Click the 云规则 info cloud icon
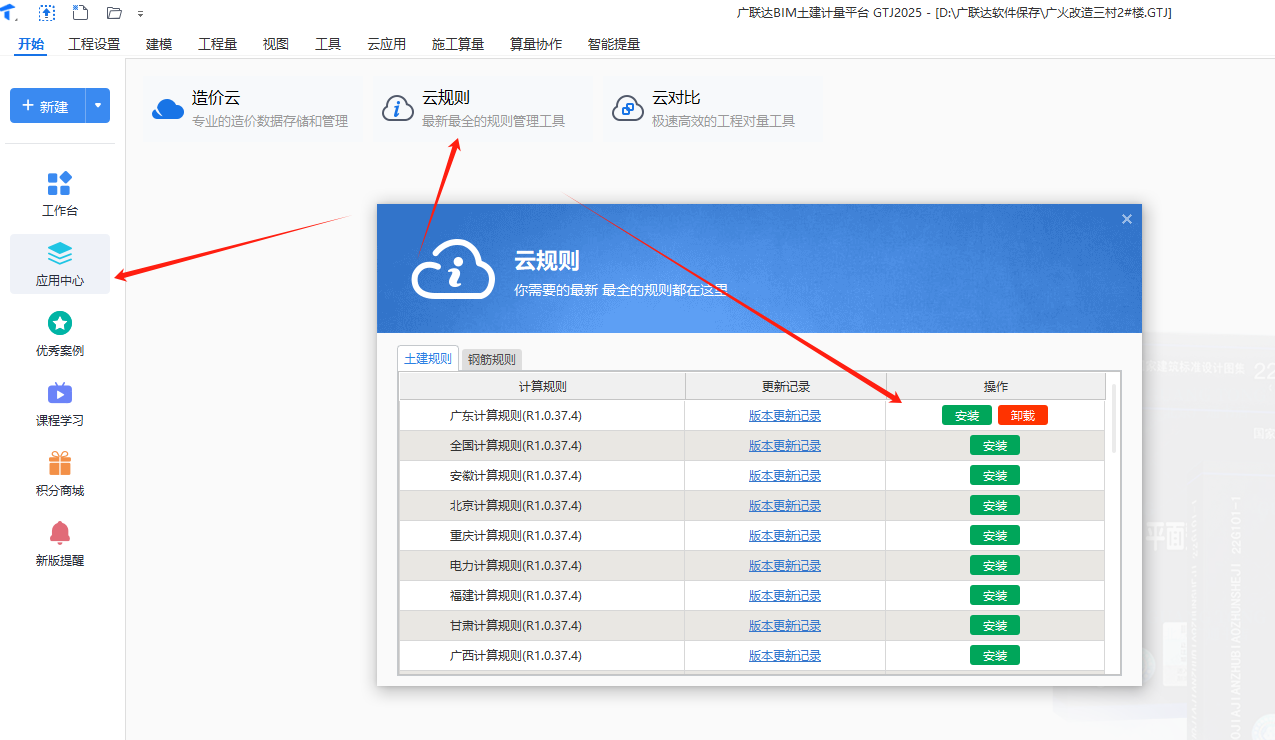Image resolution: width=1275 pixels, height=740 pixels. pyautogui.click(x=398, y=109)
